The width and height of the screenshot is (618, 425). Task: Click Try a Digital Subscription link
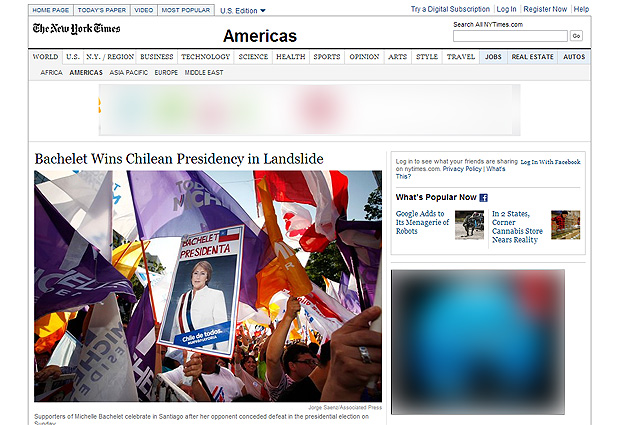(450, 9)
